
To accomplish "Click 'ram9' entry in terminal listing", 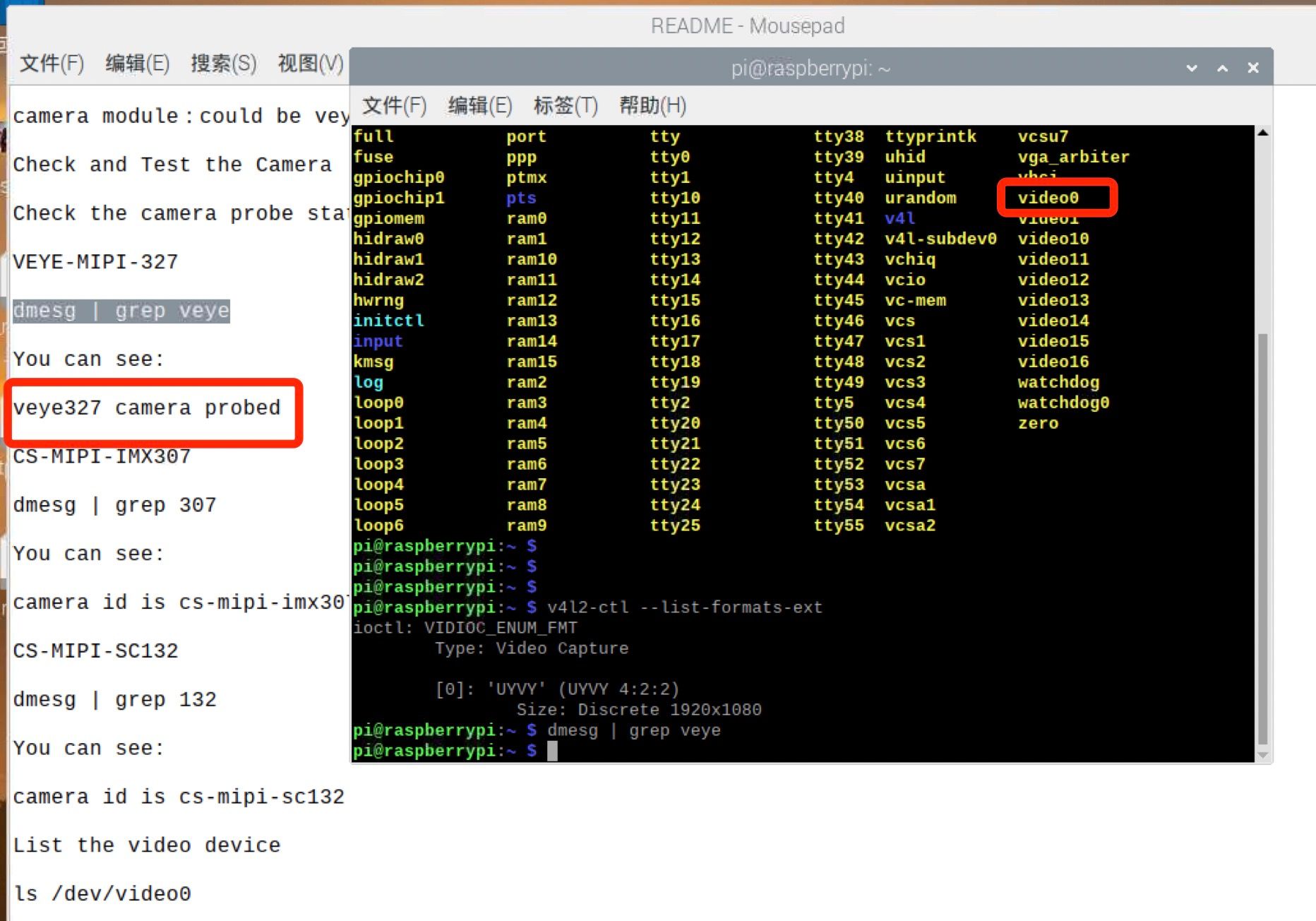I will click(x=527, y=525).
